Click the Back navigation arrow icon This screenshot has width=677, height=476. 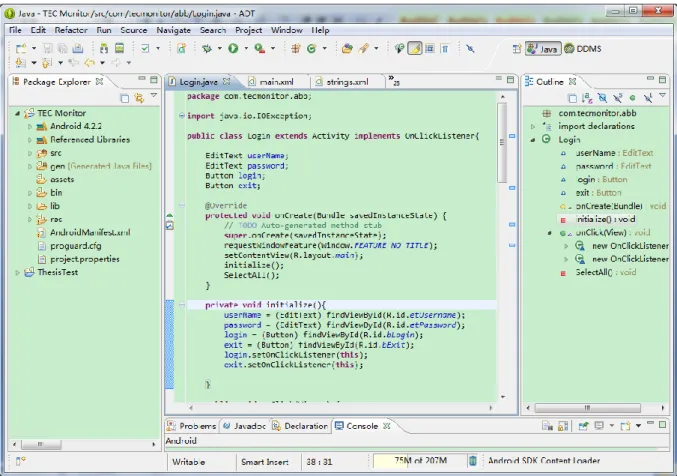[x=89, y=63]
